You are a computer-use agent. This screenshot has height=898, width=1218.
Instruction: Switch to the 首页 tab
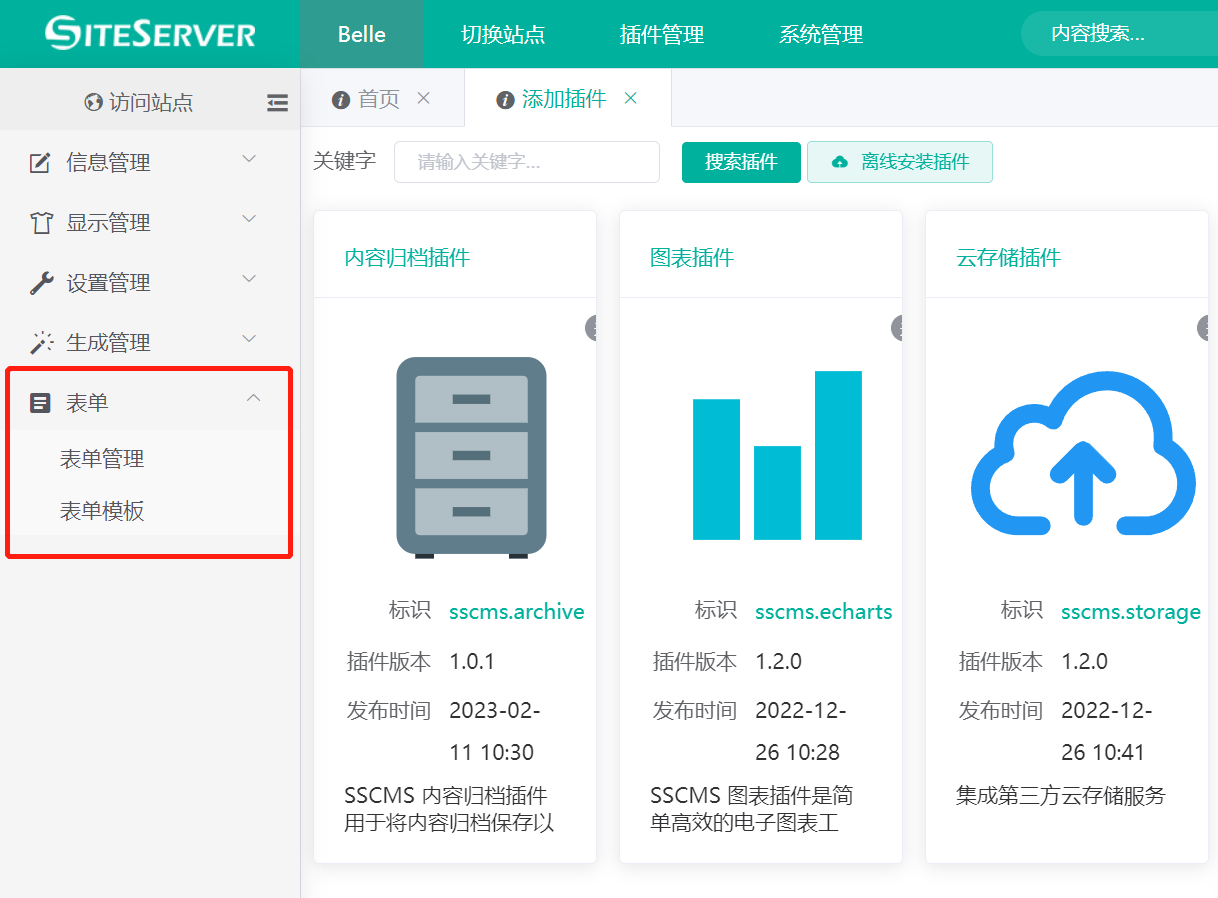click(x=378, y=99)
